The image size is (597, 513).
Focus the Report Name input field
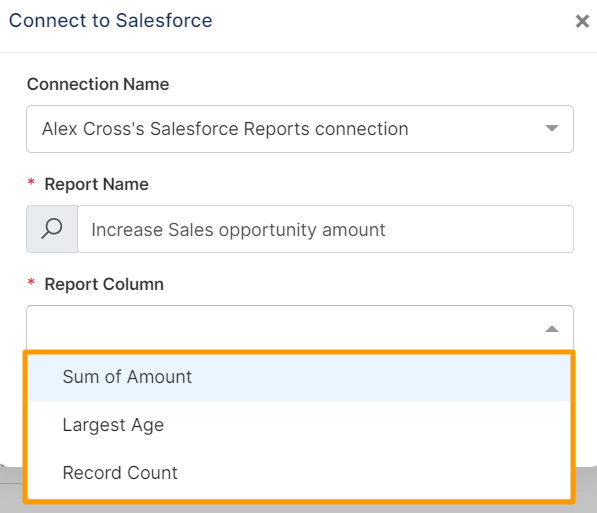pos(326,229)
